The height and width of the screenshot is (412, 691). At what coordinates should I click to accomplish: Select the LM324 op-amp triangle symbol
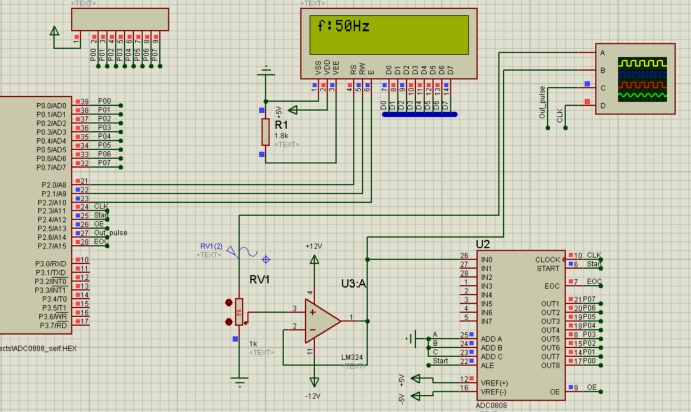pos(322,321)
